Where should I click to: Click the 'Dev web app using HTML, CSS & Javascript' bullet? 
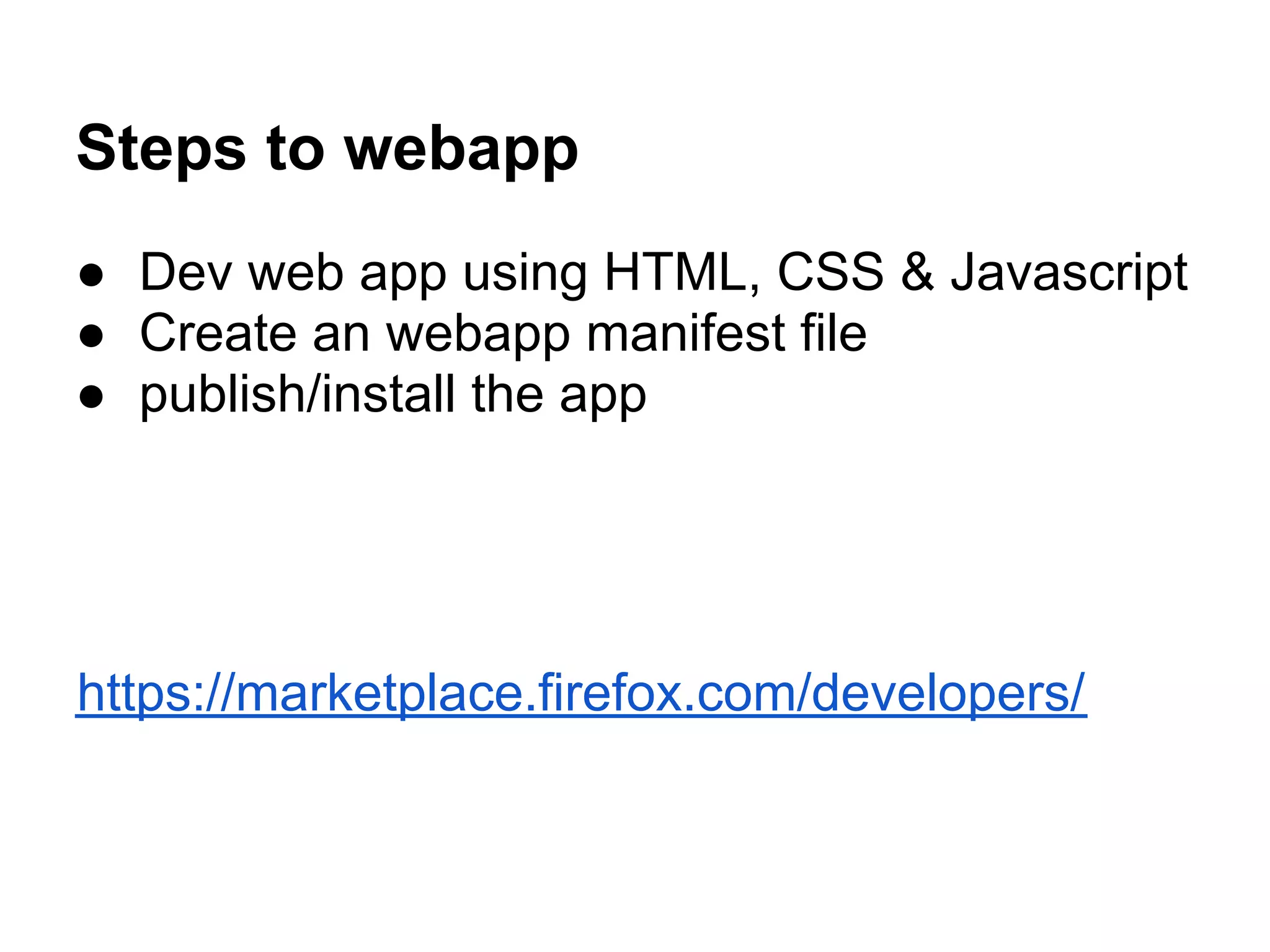coord(664,273)
